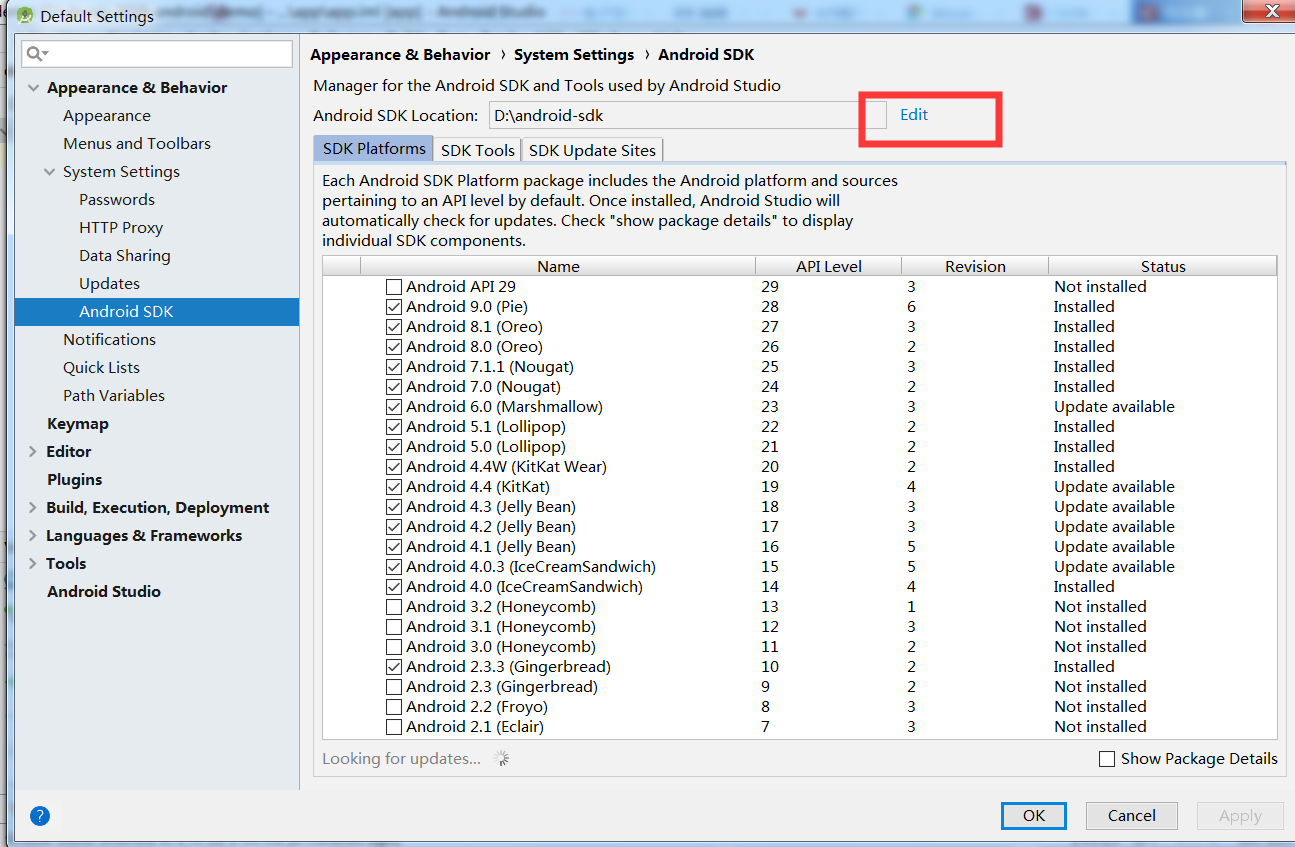Select the Android 7.1.1 (Nougat) row name
1295x847 pixels.
(x=490, y=367)
